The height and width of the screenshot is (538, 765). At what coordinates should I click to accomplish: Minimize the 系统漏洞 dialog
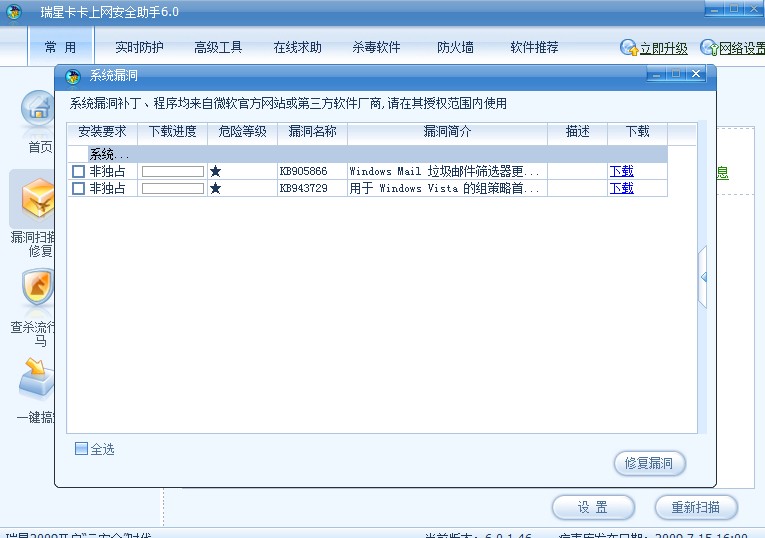click(x=656, y=74)
